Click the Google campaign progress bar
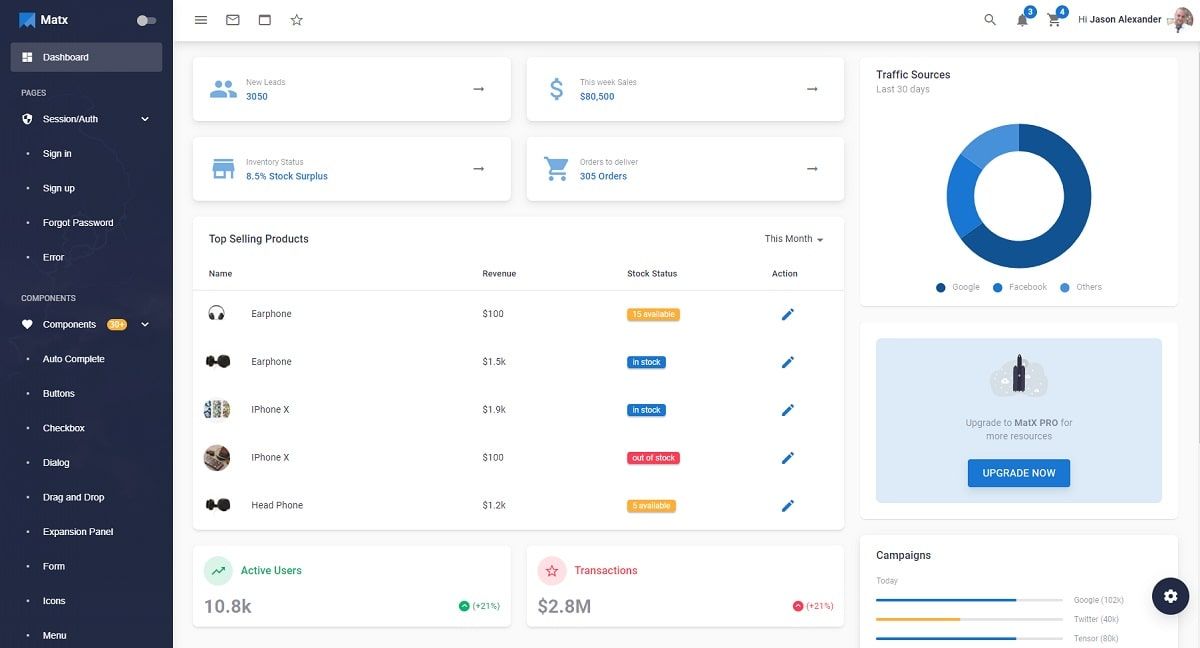 pos(969,601)
